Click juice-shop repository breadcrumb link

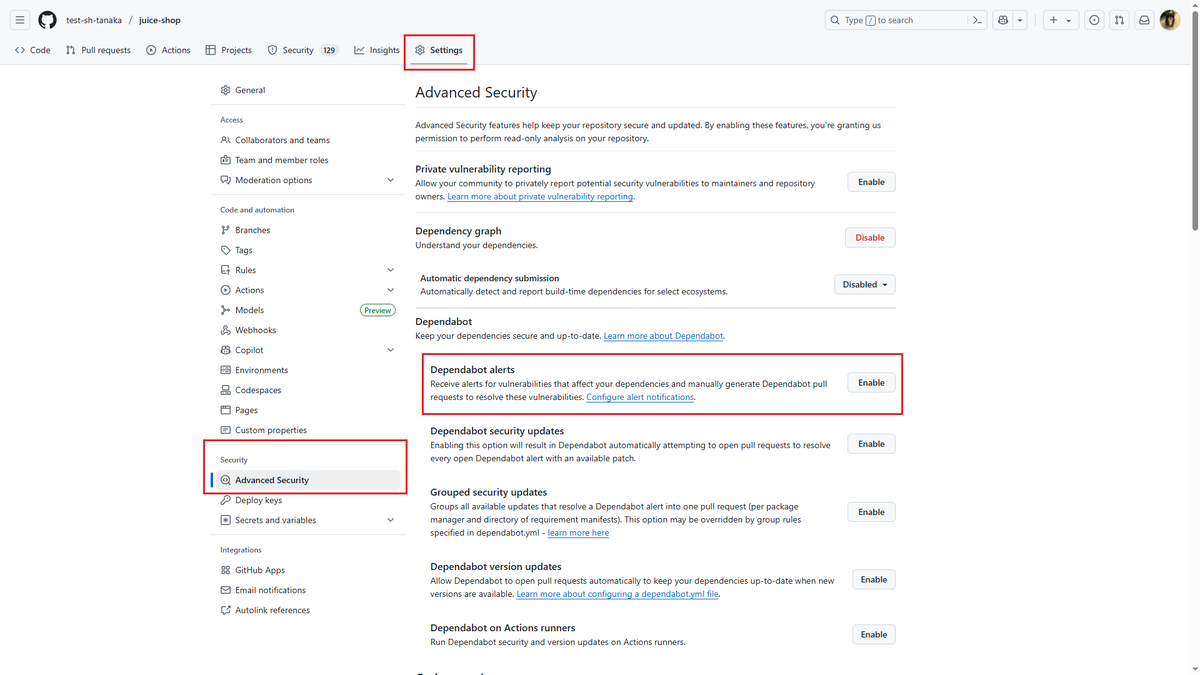(x=160, y=20)
